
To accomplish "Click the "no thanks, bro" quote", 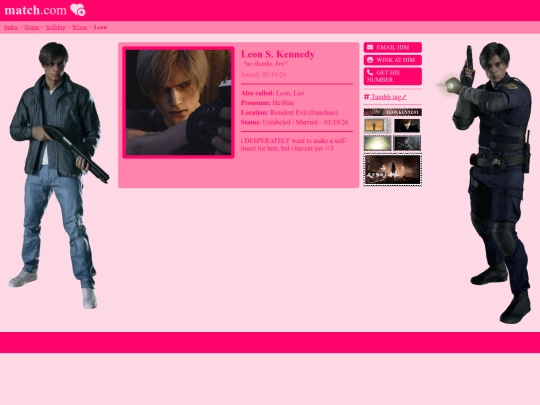I will click(x=266, y=64).
